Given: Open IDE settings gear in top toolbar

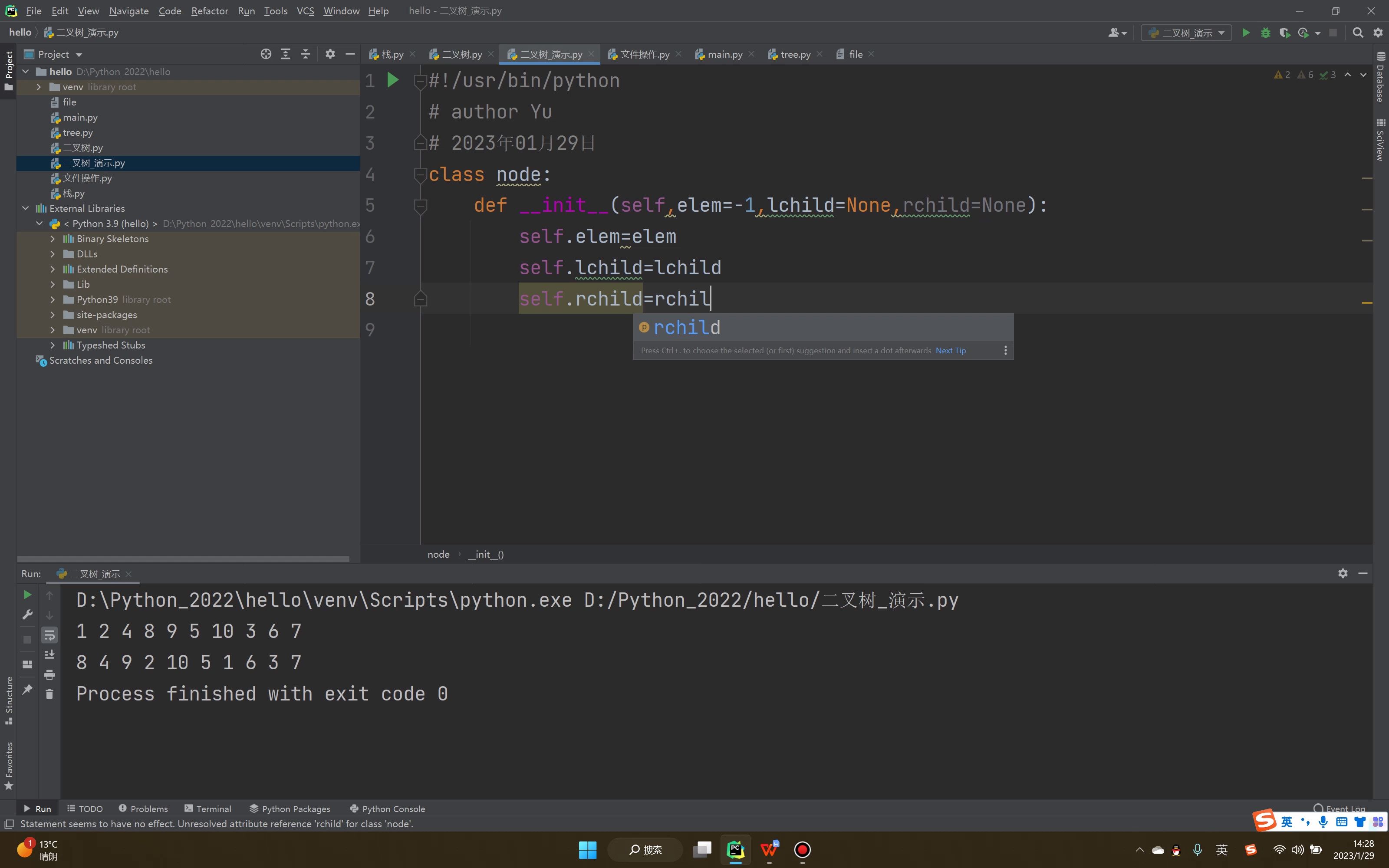Looking at the screenshot, I should (1378, 33).
